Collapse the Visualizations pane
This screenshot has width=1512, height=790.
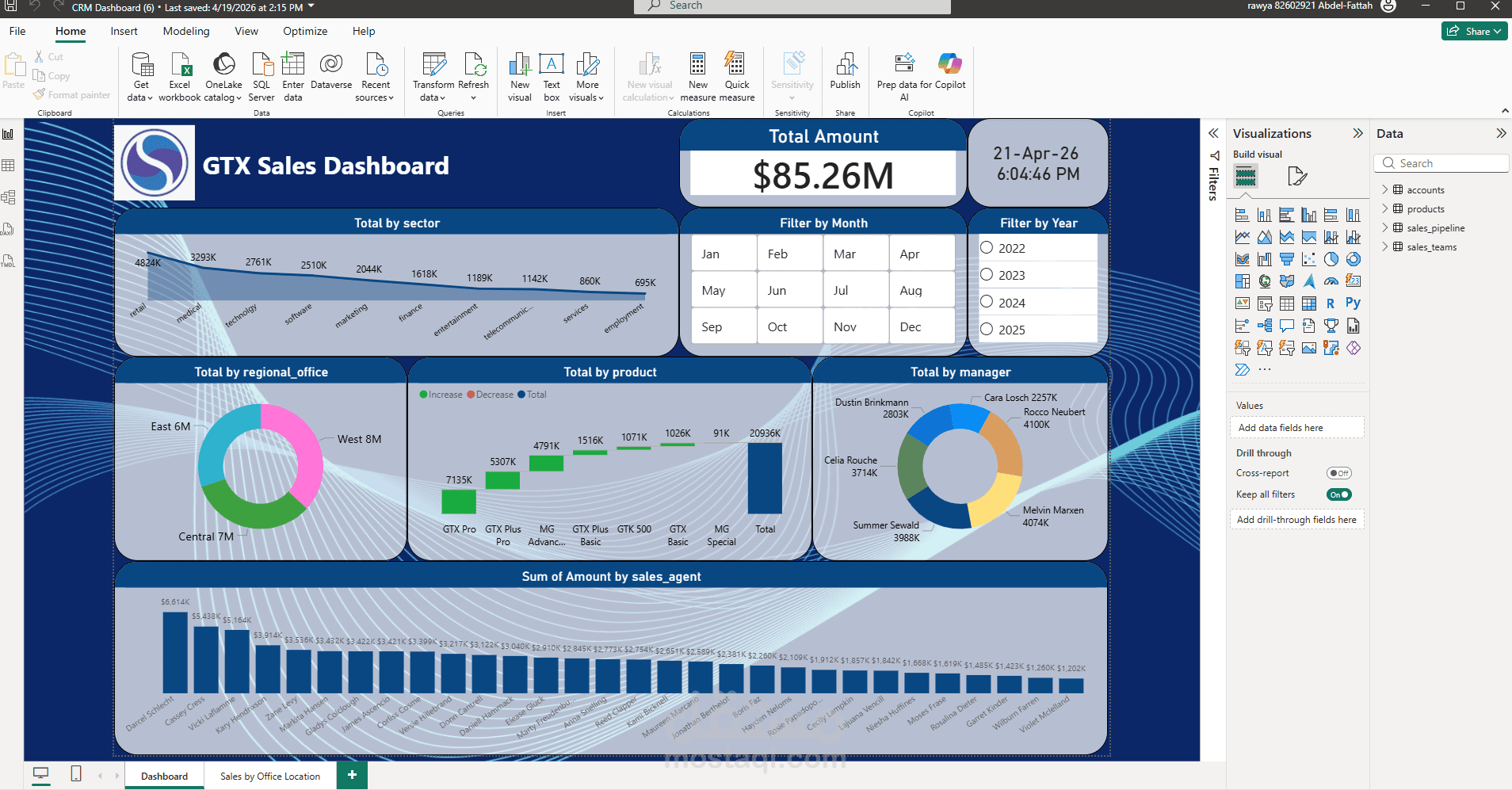coord(1357,133)
